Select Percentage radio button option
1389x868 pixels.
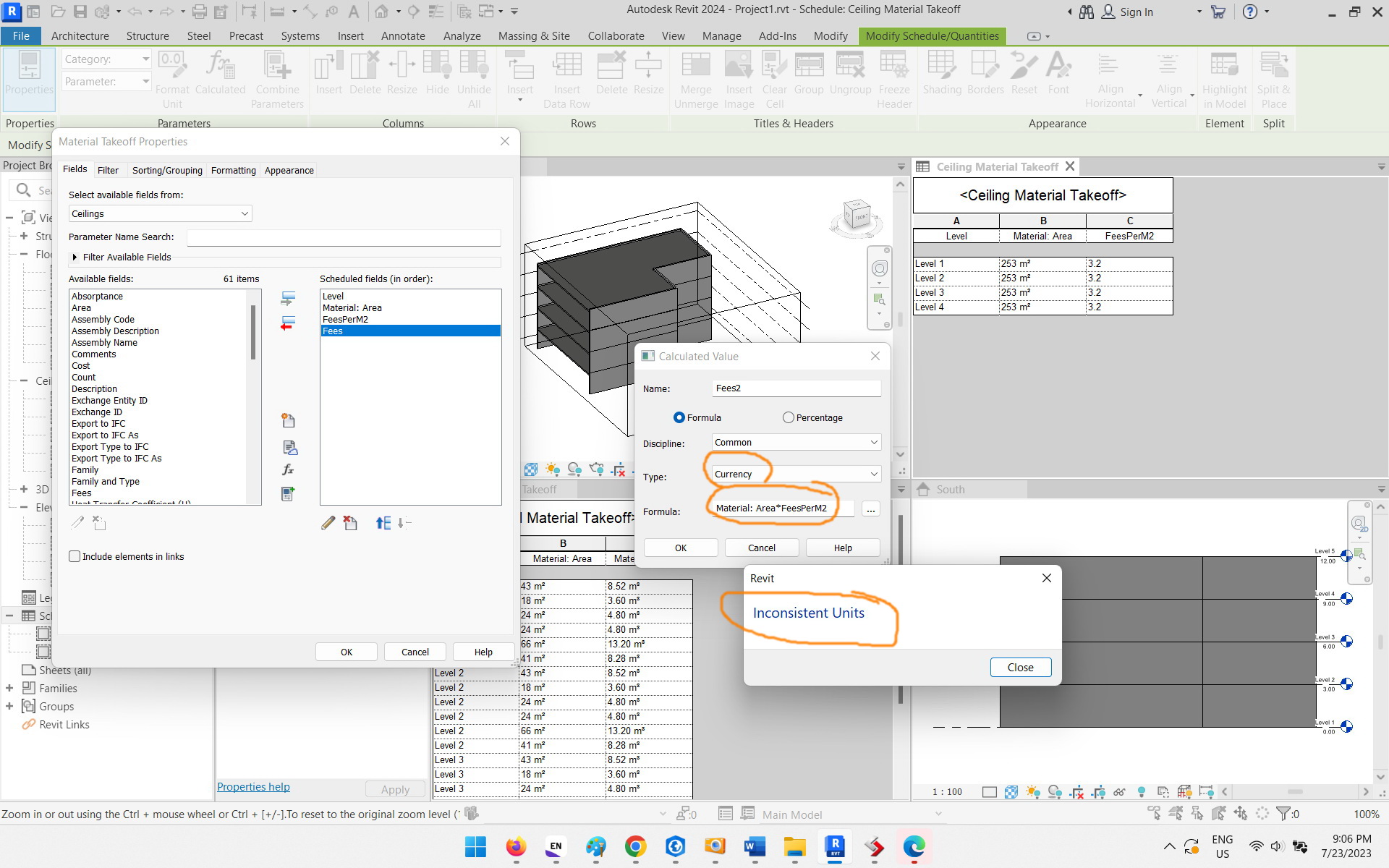tap(791, 417)
